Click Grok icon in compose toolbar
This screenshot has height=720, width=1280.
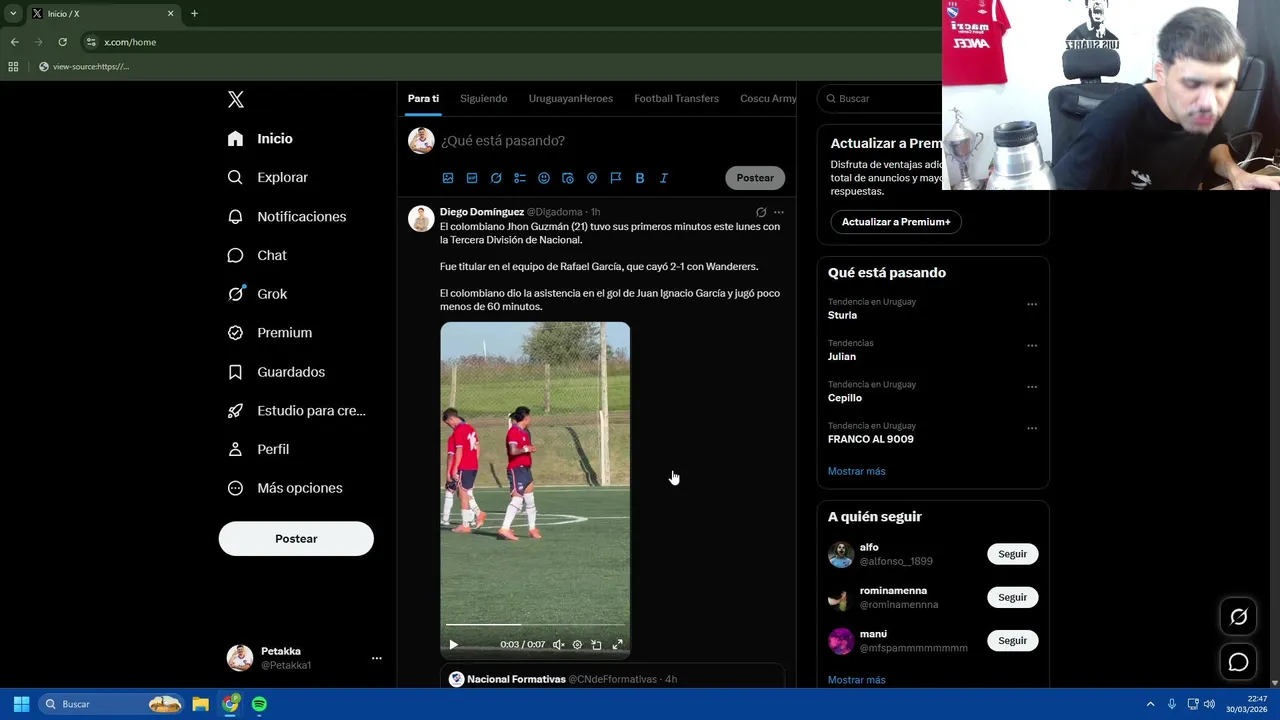click(496, 178)
